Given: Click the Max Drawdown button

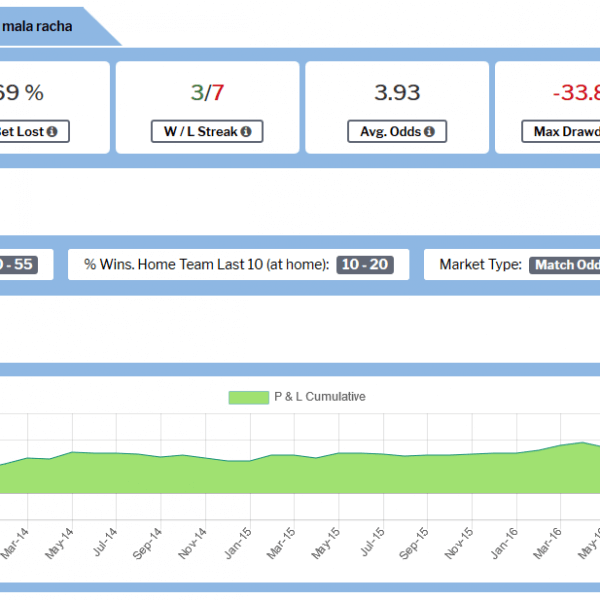Looking at the screenshot, I should pos(561,131).
